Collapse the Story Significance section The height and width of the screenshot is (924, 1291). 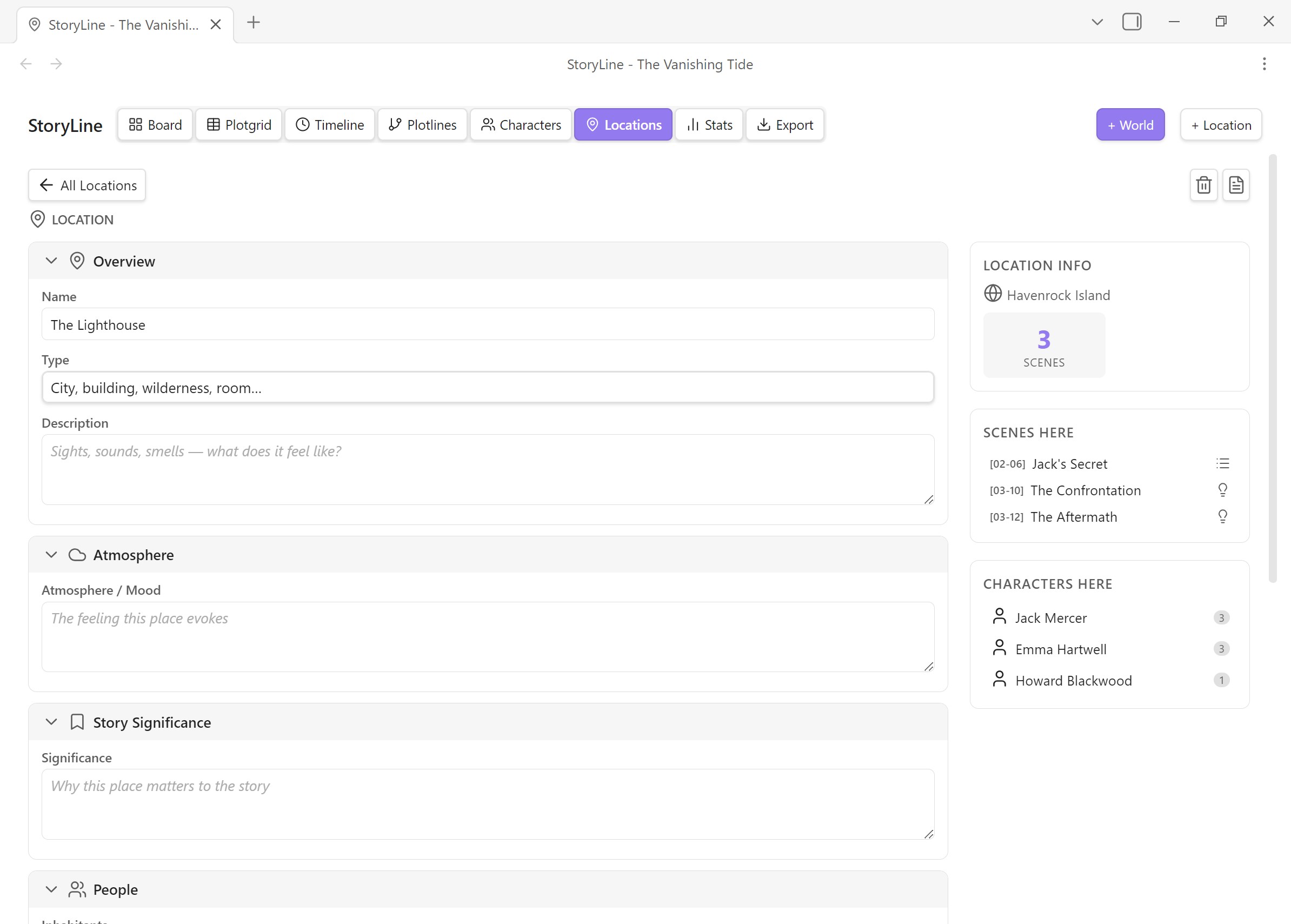point(51,722)
